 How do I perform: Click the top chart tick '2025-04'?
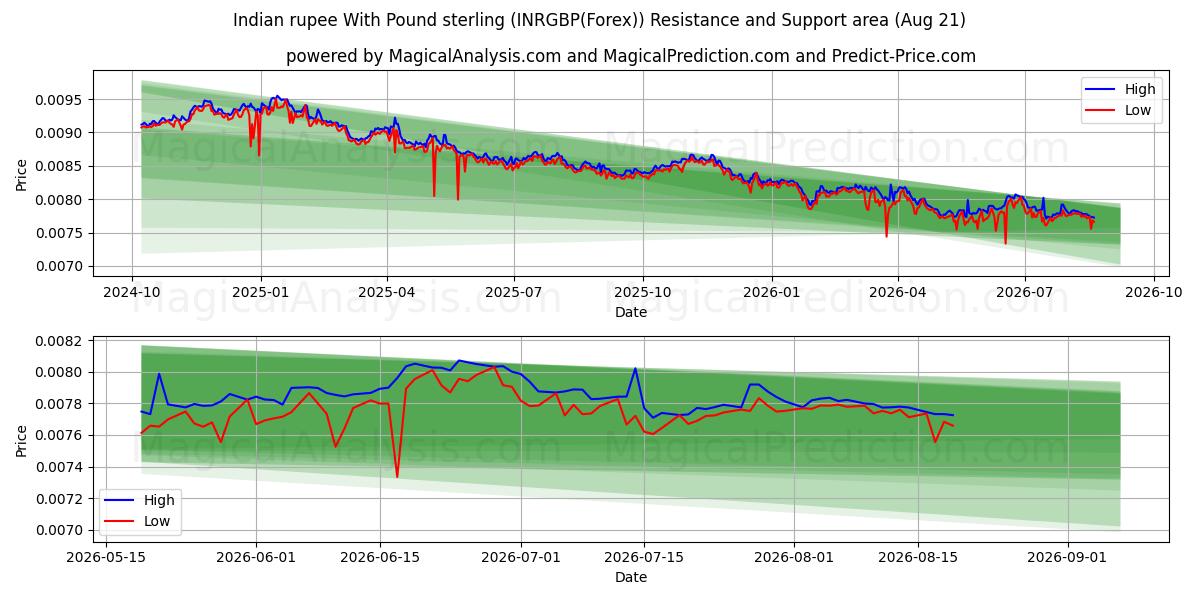point(387,293)
